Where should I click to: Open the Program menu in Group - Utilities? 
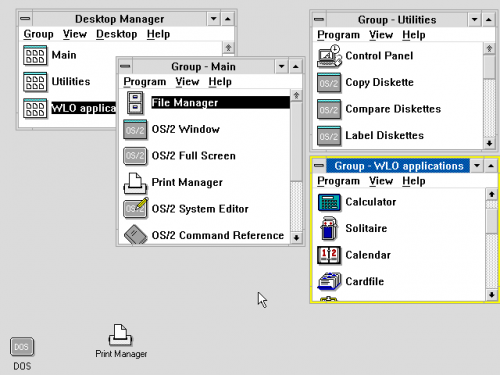tap(338, 35)
